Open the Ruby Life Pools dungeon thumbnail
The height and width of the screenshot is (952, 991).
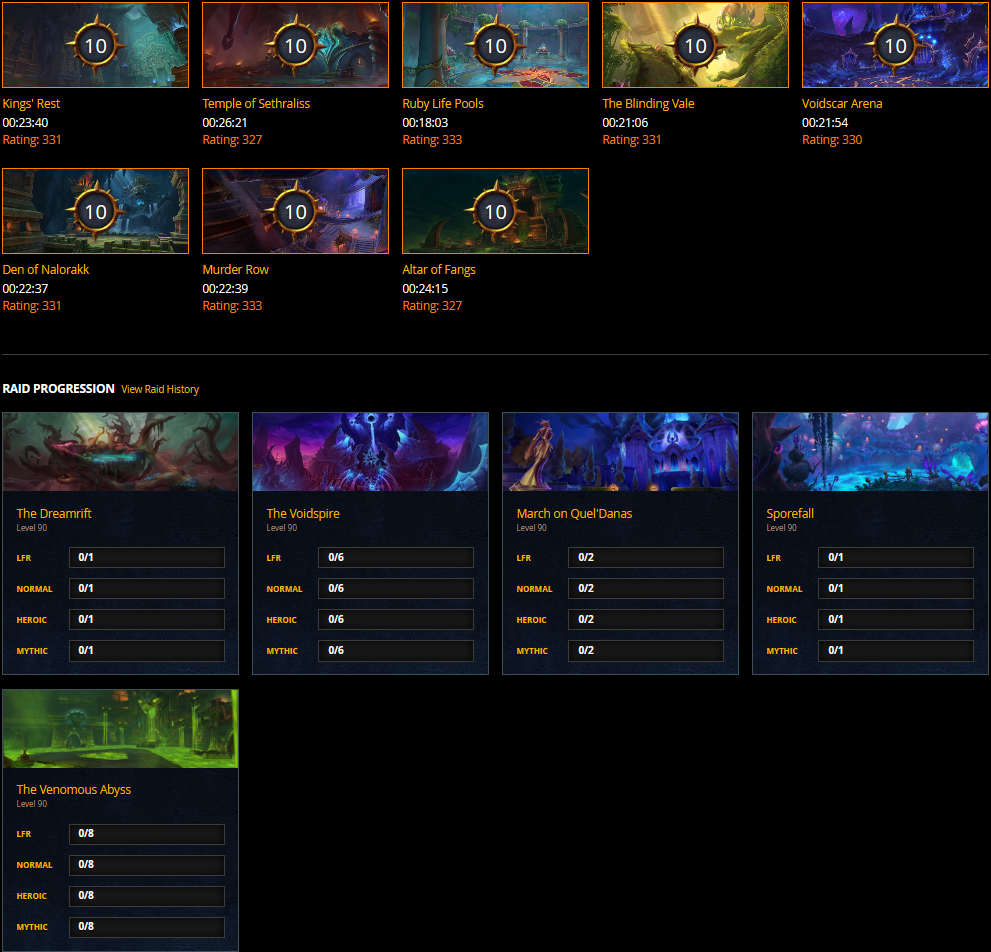pyautogui.click(x=496, y=45)
